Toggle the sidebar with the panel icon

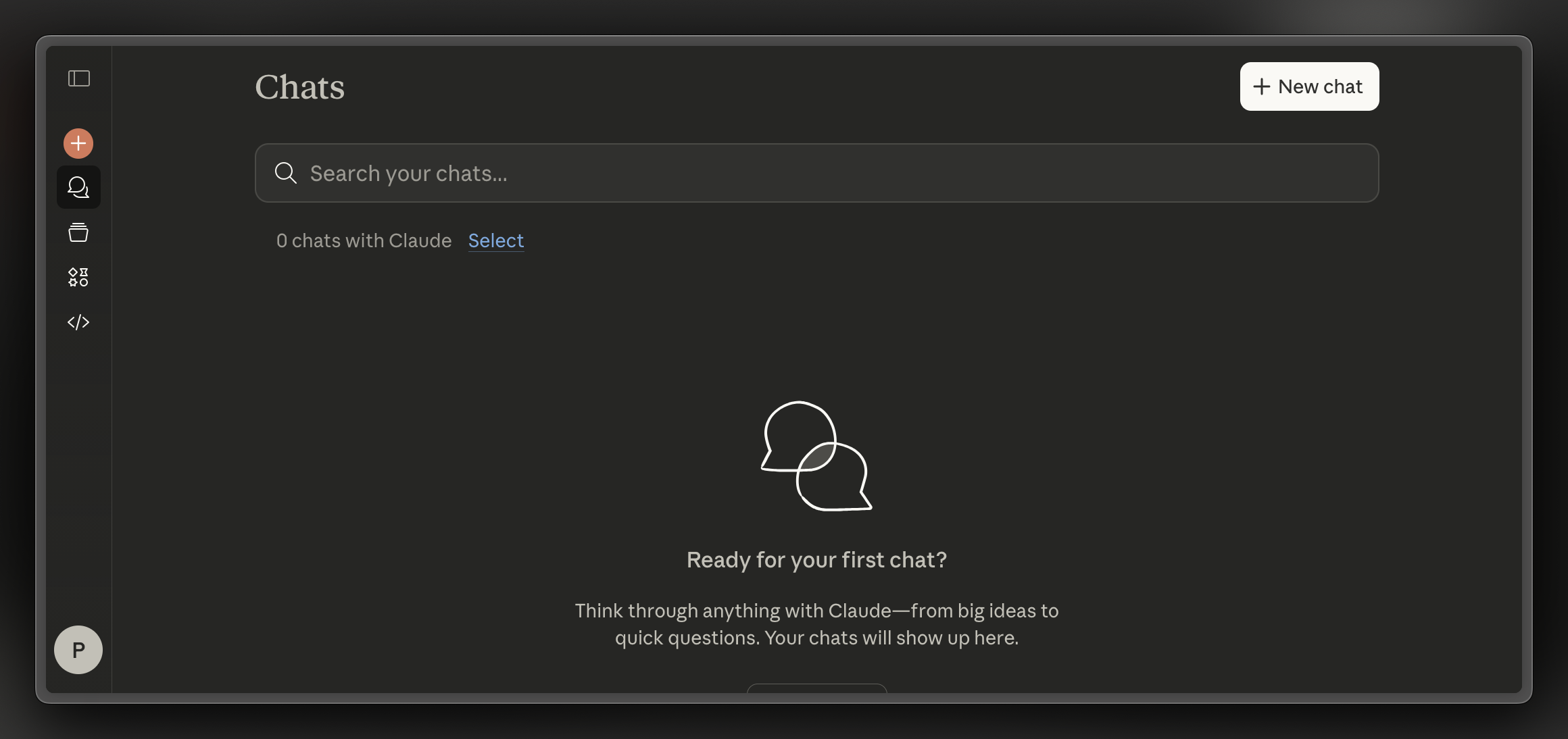pyautogui.click(x=78, y=78)
